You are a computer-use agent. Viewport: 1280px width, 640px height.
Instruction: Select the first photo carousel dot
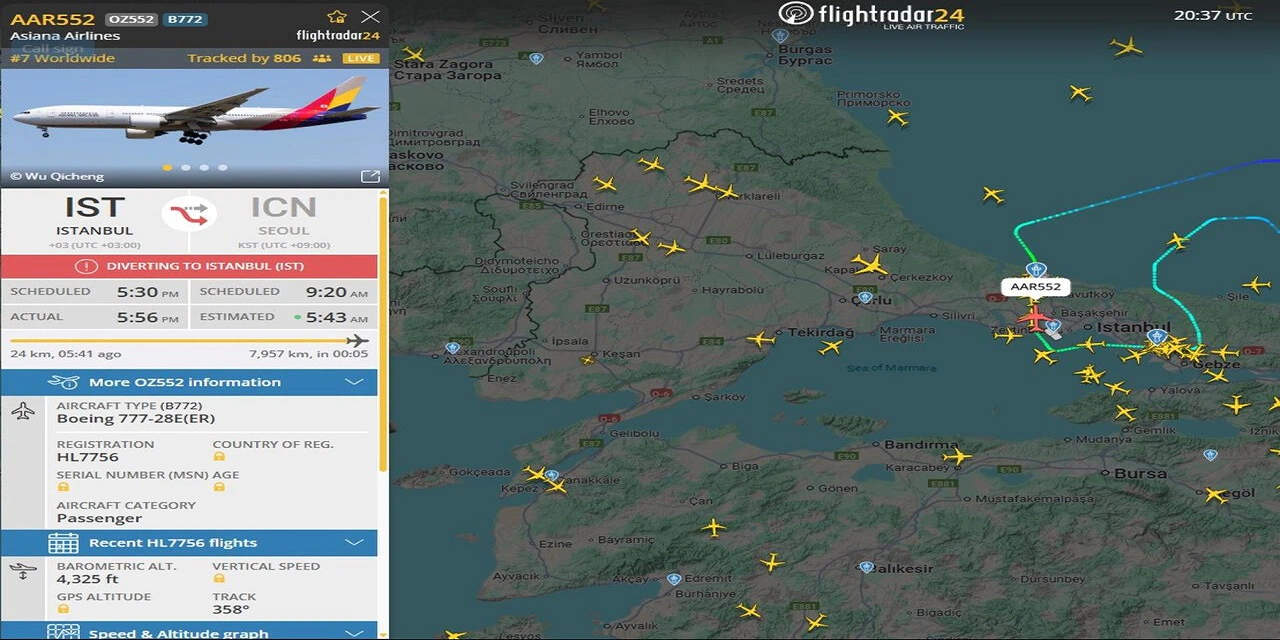167,168
